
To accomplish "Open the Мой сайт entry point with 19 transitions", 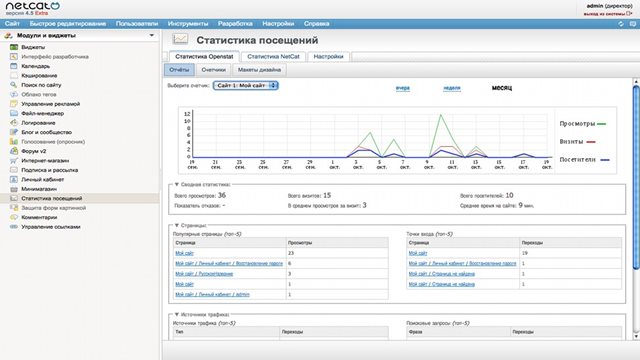I will (x=418, y=253).
